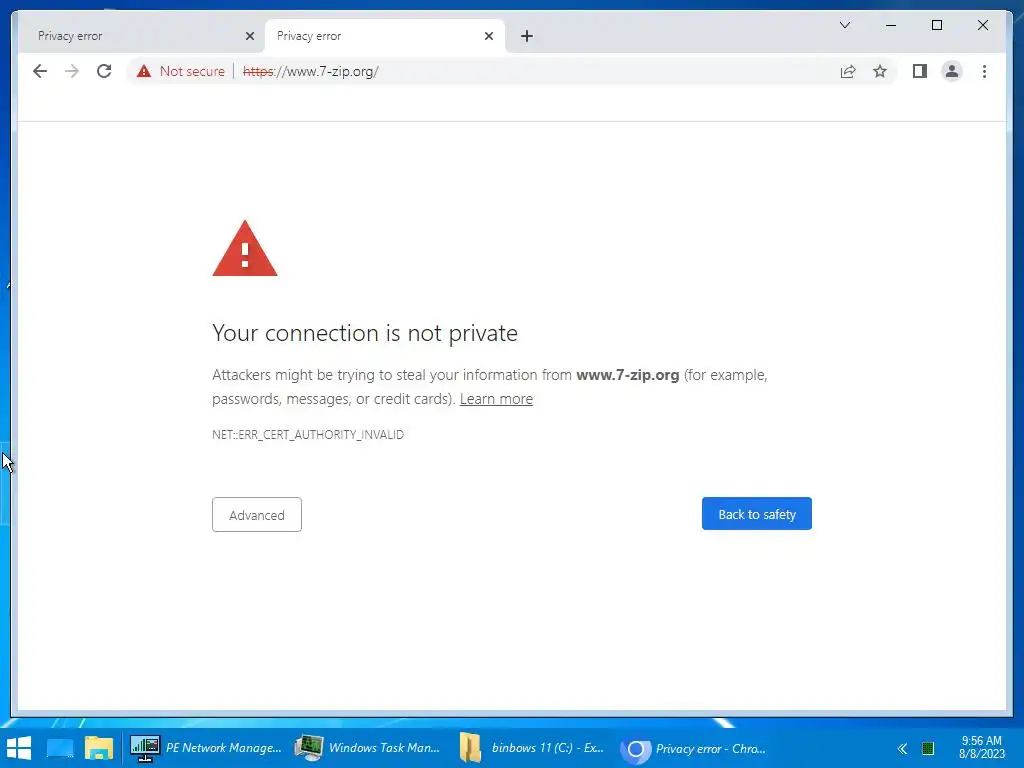Viewport: 1024px width, 768px height.
Task: Bookmark this tab with the star icon
Action: coord(880,71)
